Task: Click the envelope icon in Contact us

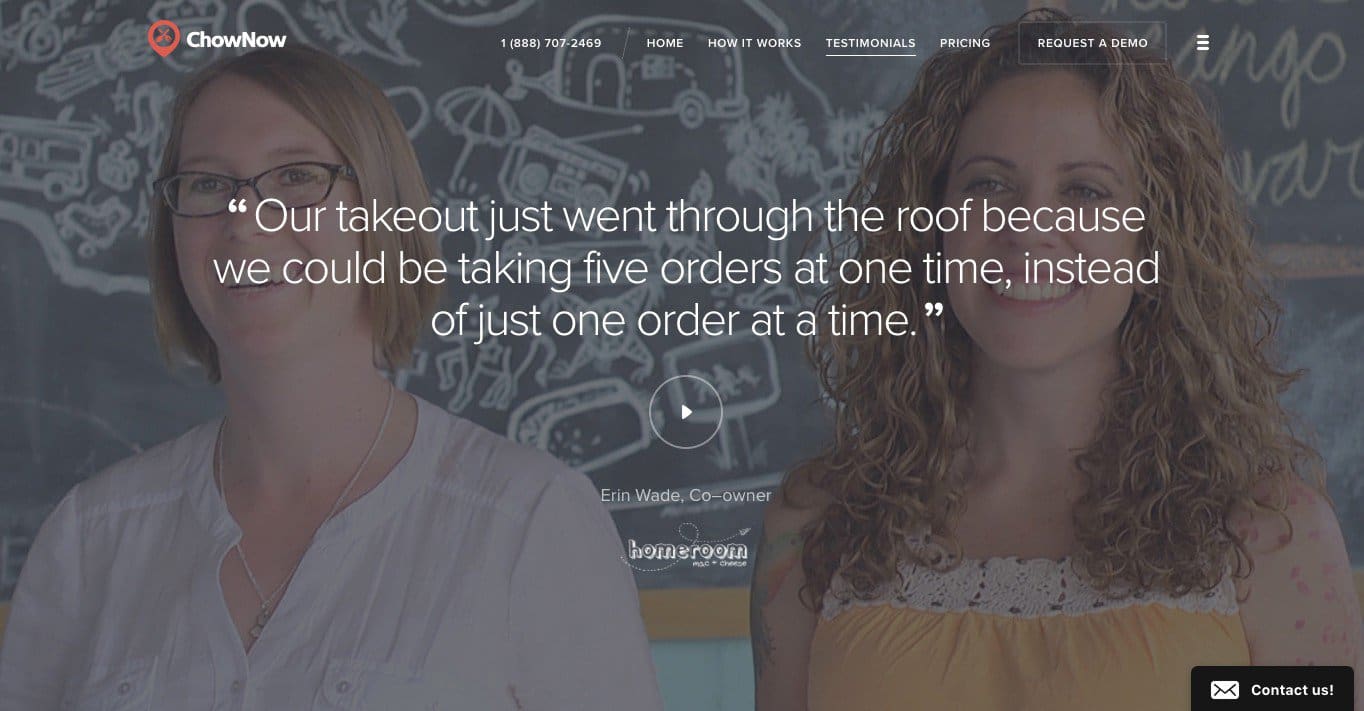Action: (x=1224, y=690)
